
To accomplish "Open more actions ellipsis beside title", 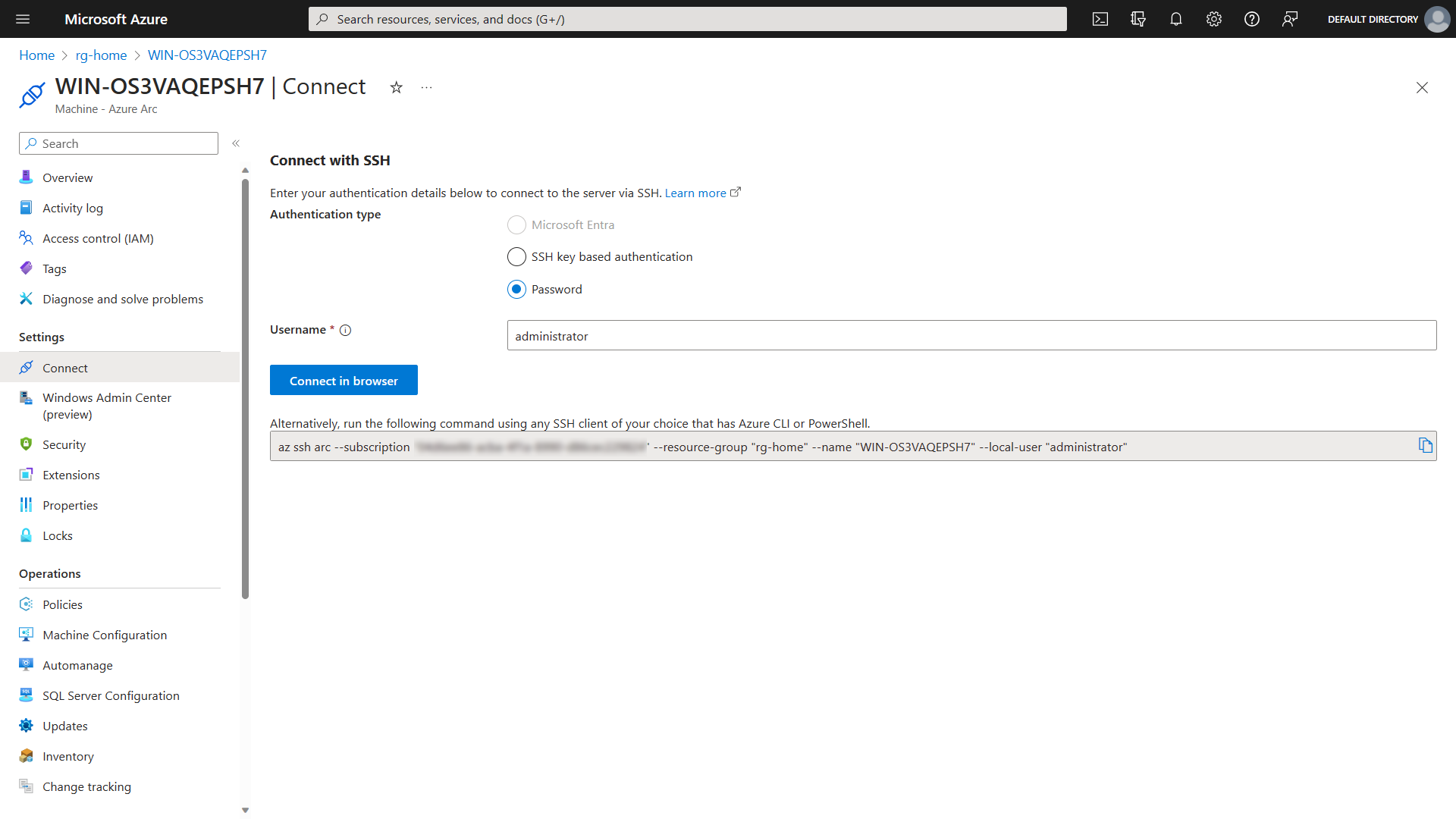I will click(x=427, y=87).
